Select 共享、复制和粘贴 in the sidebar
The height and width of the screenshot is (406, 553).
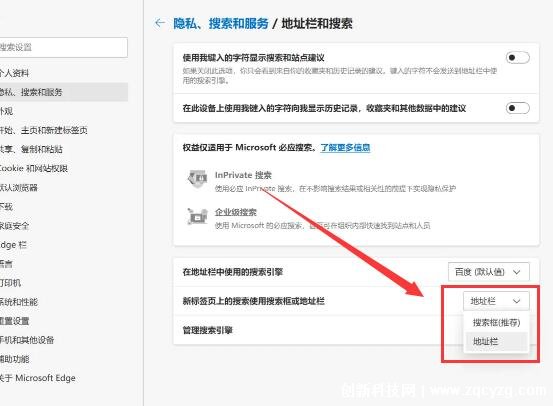click(63, 149)
